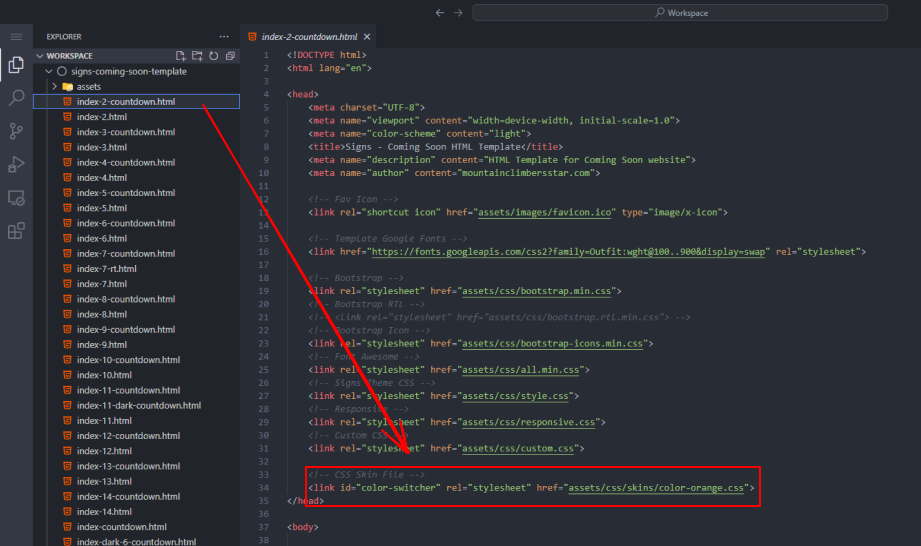Open index-7-rtl.html from the file tree
Screen dimensions: 921x546
107,269
